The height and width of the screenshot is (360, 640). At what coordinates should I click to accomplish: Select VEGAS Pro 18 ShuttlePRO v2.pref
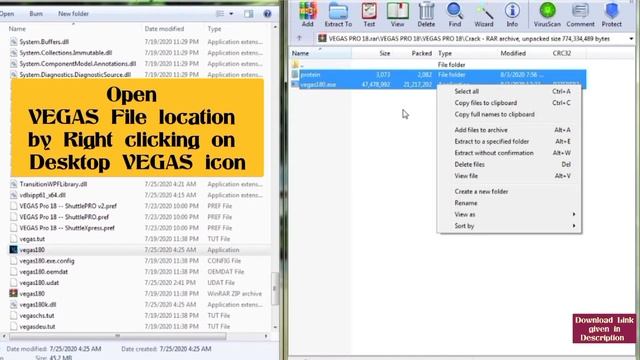(68, 206)
